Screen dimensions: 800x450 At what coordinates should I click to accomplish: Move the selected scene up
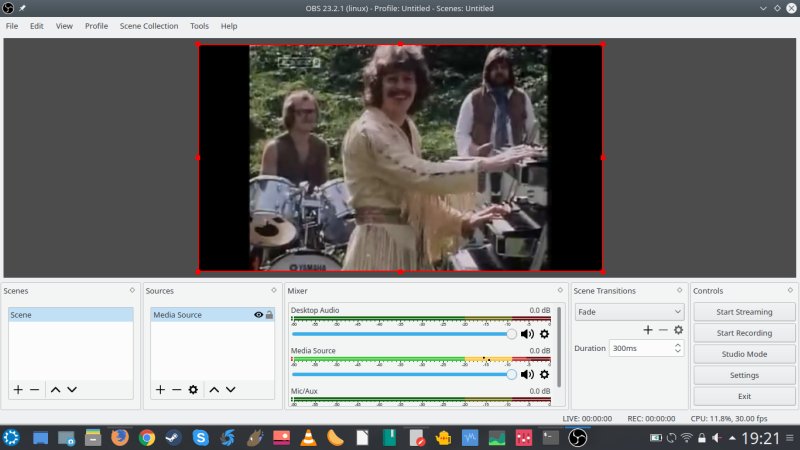click(x=55, y=389)
